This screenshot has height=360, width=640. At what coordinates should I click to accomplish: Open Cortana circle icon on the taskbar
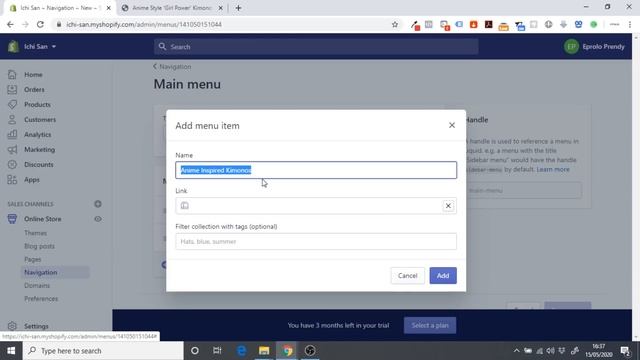tap(195, 351)
